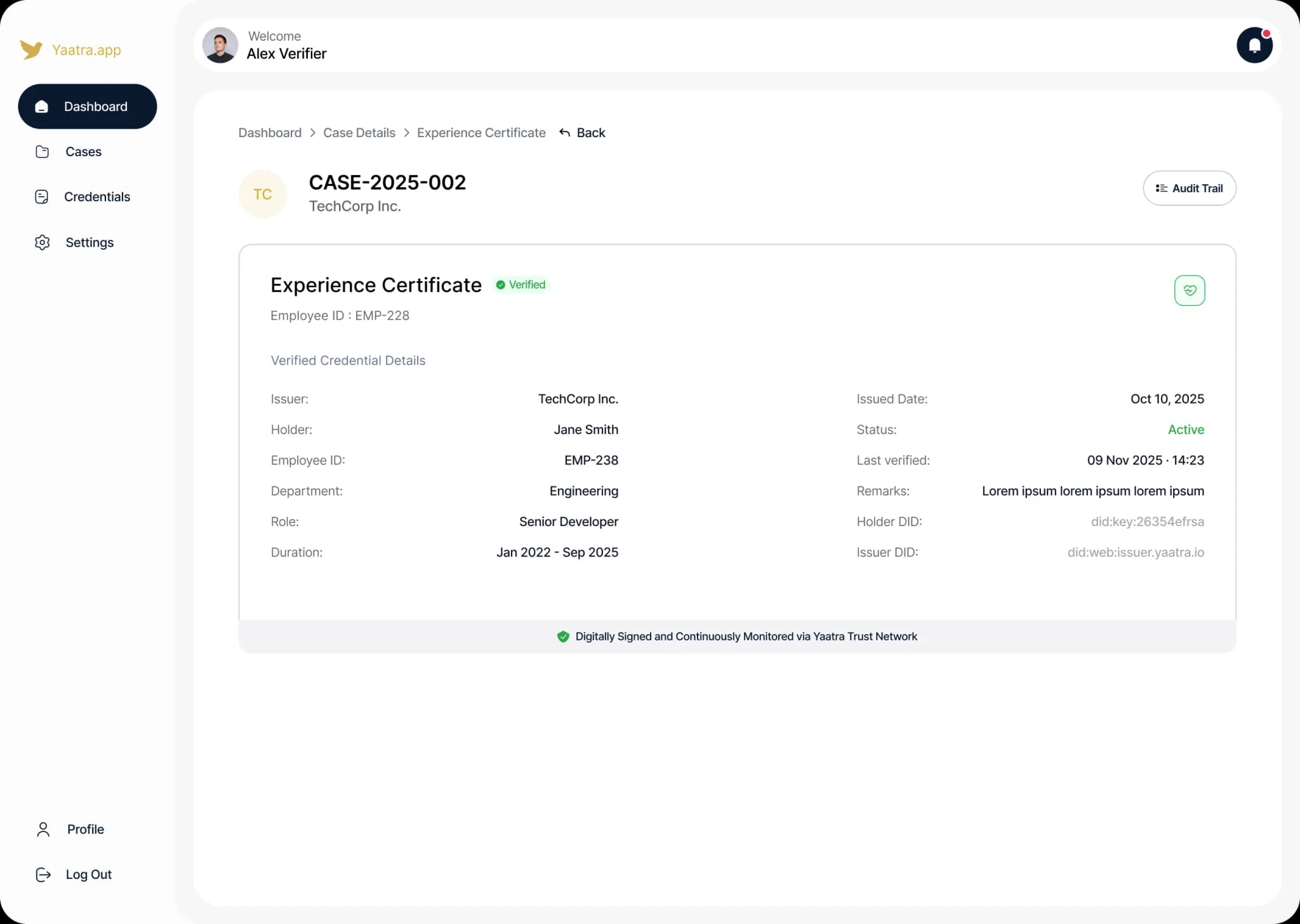Click the Holder DID did:key:26354efrsa
Screen dimensions: 1300x924
1148,522
